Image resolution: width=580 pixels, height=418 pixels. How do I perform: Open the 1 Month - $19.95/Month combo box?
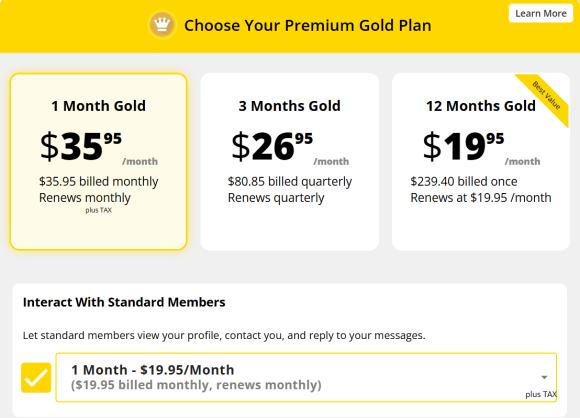click(306, 377)
